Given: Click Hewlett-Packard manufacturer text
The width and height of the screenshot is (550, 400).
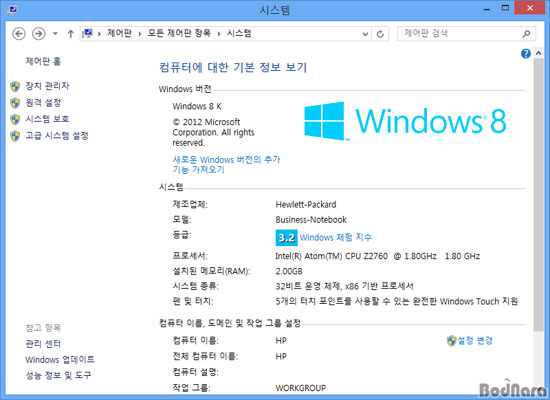Looking at the screenshot, I should coord(306,205).
